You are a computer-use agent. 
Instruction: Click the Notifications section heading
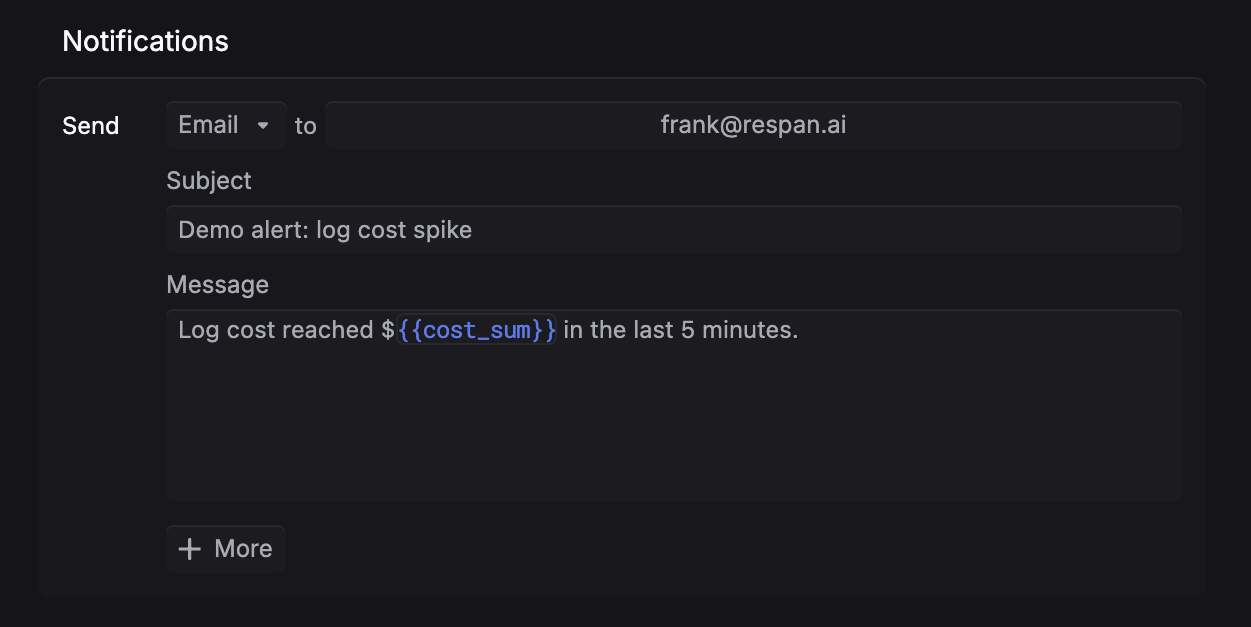146,41
